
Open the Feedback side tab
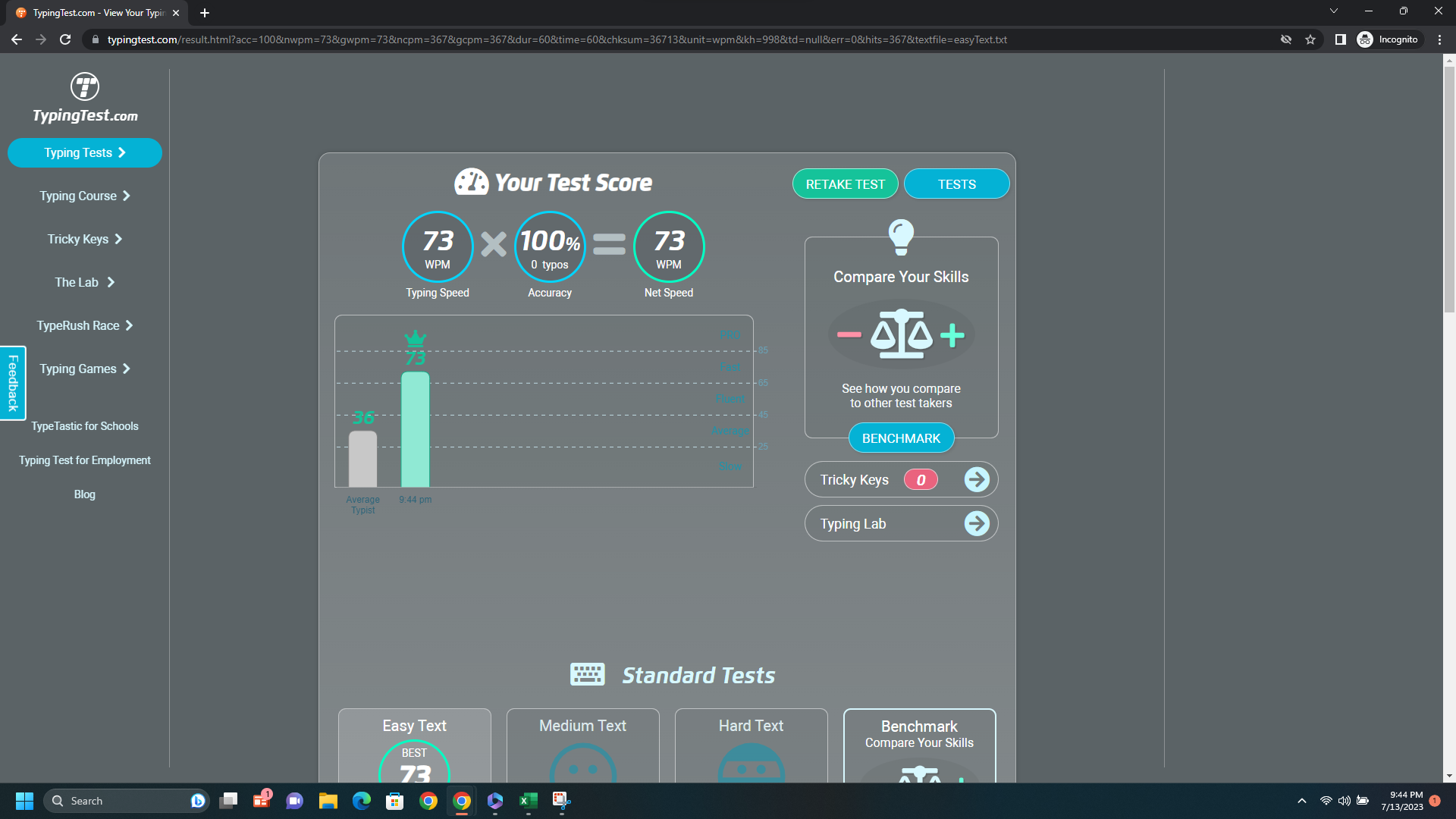(x=13, y=383)
